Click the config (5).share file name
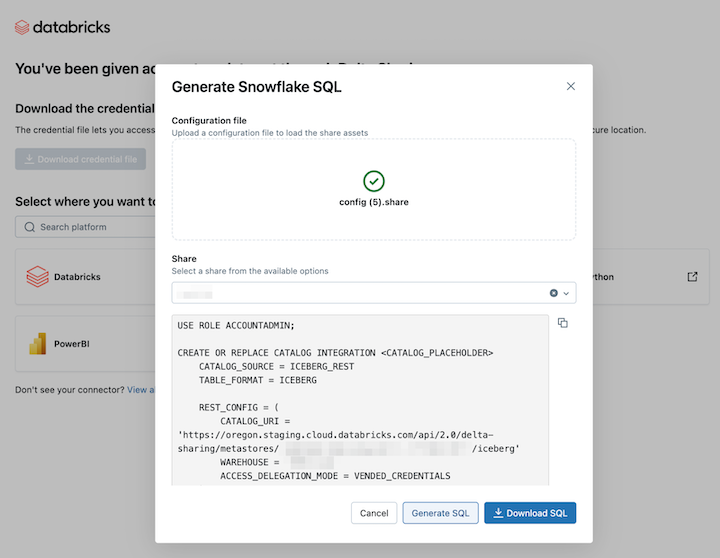 [374, 202]
